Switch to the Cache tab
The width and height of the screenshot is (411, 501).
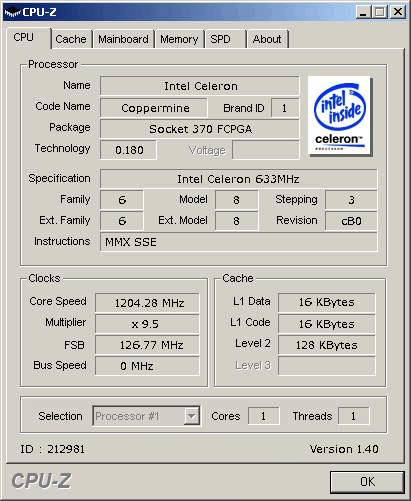(x=71, y=39)
